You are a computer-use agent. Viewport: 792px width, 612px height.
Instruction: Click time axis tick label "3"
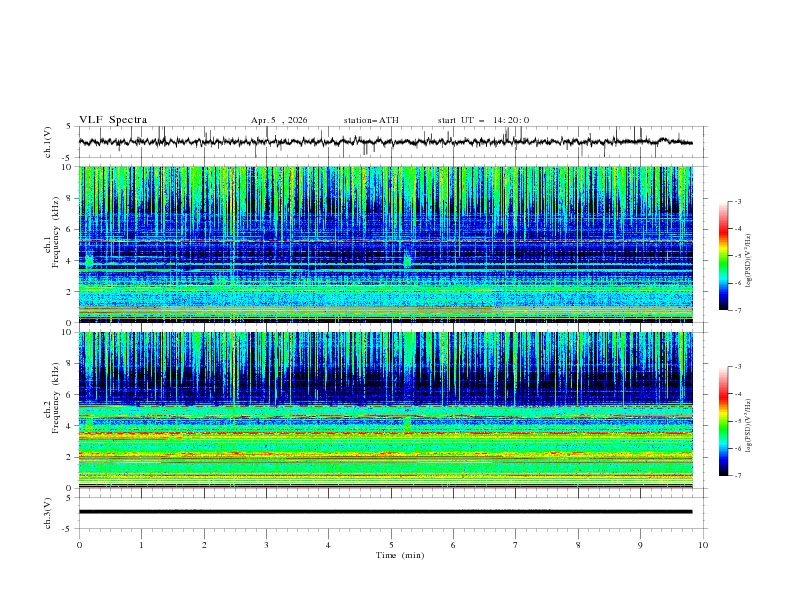point(266,545)
